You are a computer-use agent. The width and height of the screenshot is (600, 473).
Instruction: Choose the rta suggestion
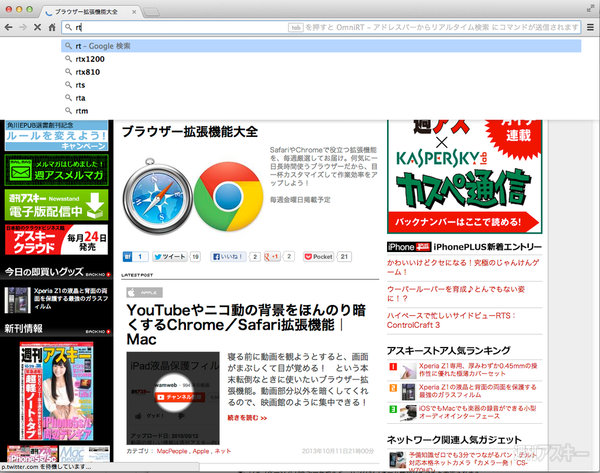point(321,98)
